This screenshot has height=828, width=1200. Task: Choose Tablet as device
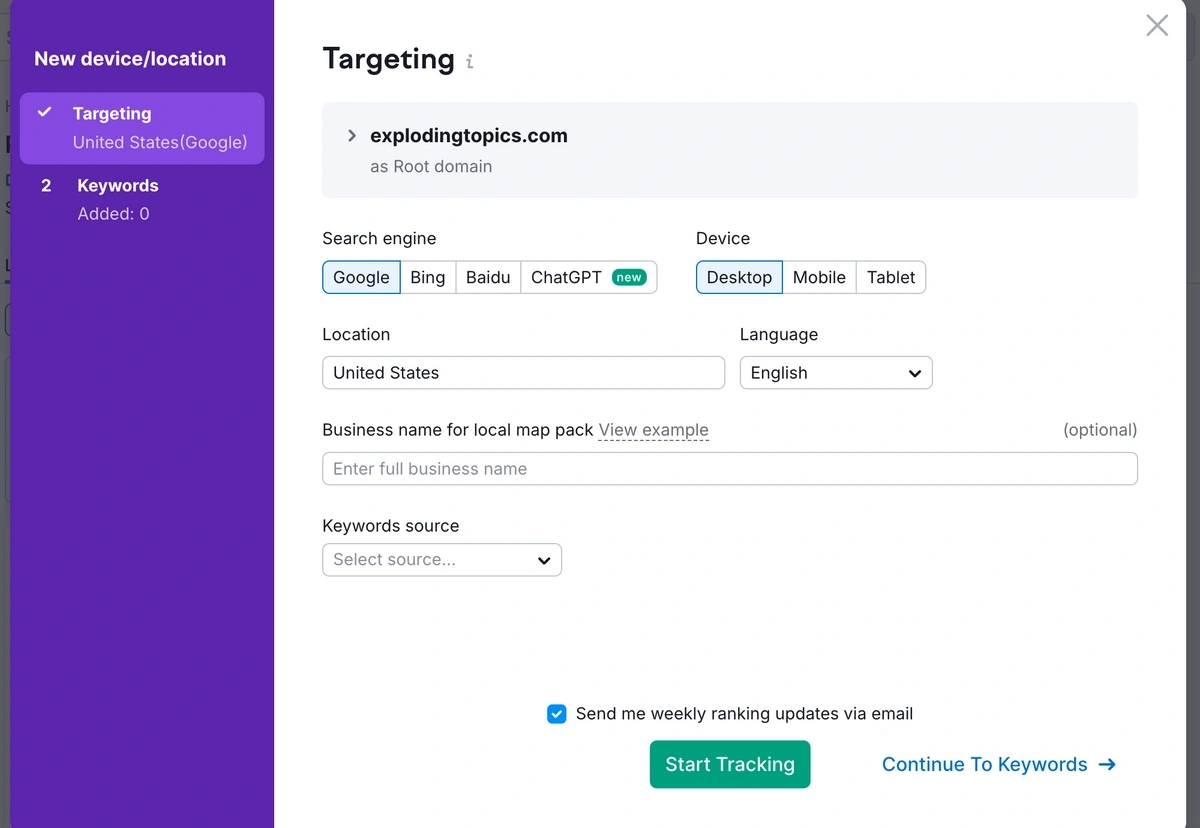click(x=890, y=277)
